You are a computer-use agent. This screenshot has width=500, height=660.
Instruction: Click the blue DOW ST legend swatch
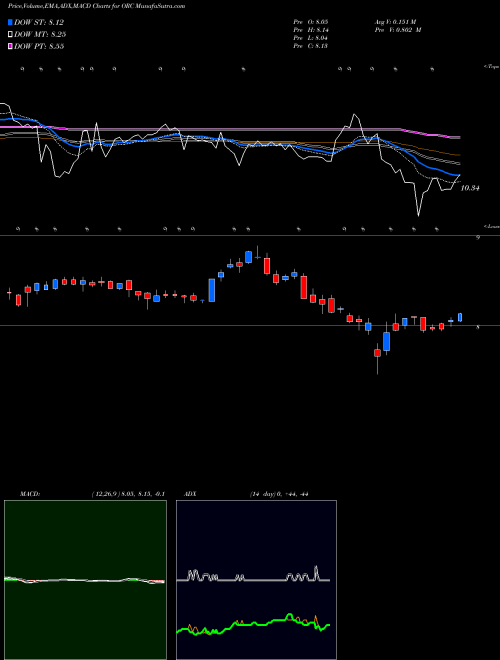pyautogui.click(x=11, y=22)
